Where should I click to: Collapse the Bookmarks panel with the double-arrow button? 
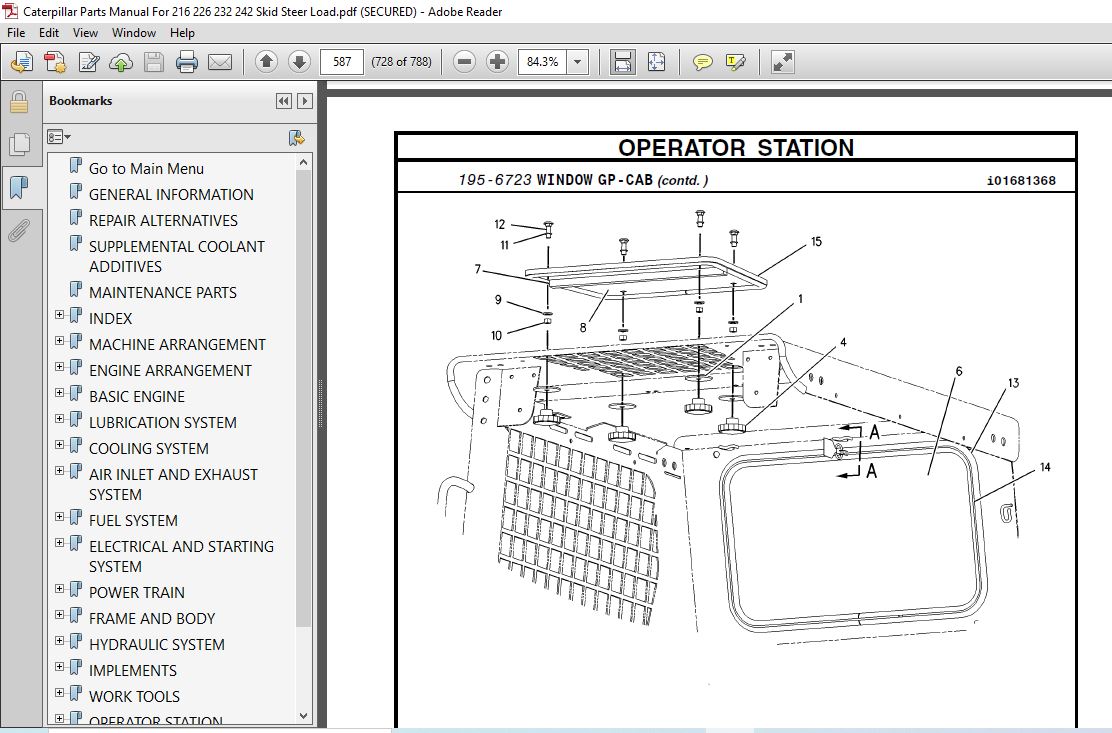pos(284,101)
